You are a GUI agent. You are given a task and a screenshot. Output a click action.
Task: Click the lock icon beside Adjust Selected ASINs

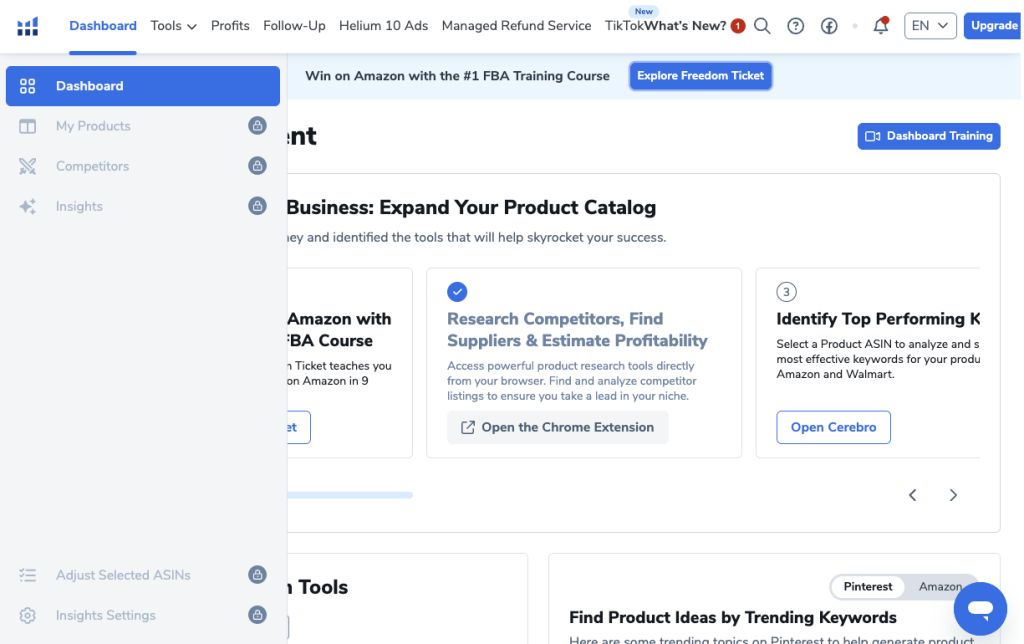point(257,575)
